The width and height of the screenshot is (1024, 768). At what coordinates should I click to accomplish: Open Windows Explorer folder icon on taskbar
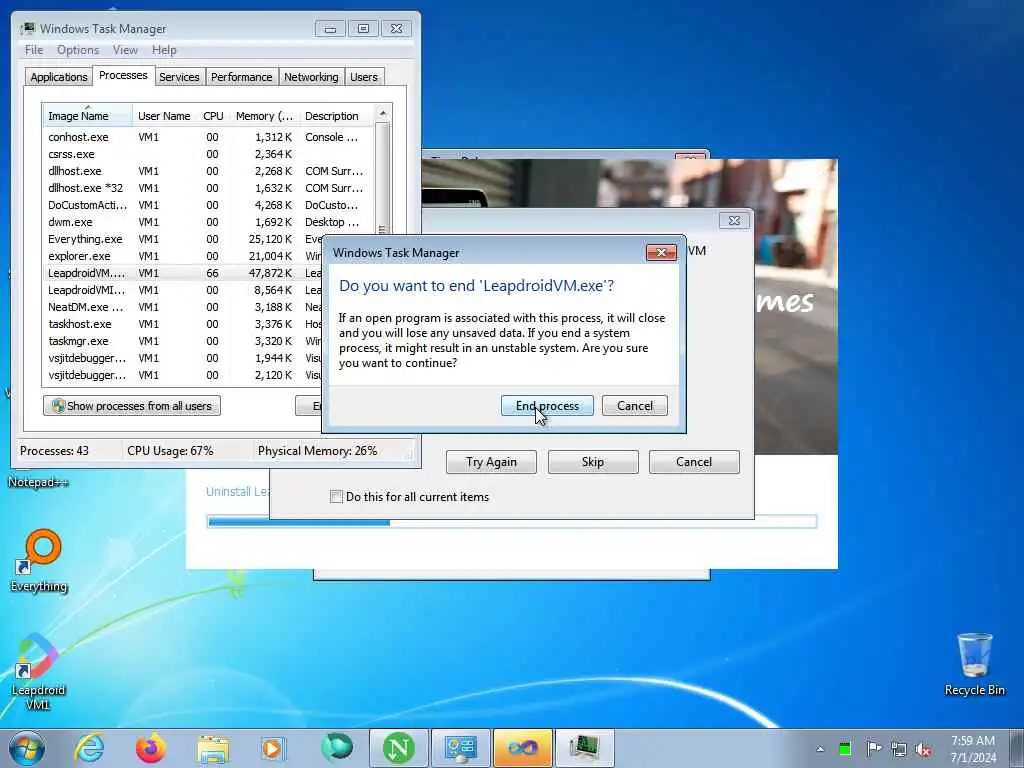(213, 749)
